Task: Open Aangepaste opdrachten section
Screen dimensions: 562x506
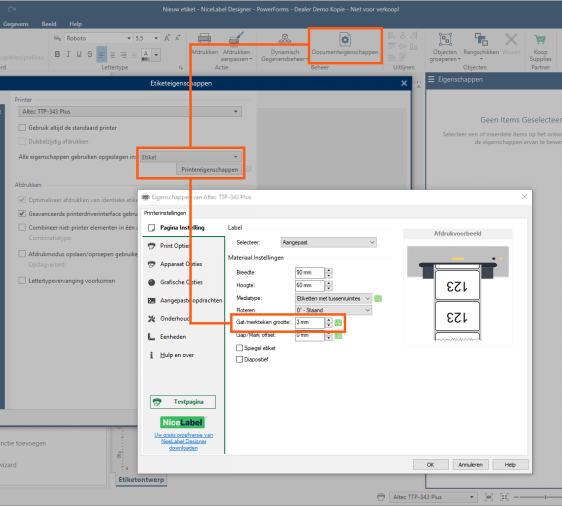Action: (185, 301)
